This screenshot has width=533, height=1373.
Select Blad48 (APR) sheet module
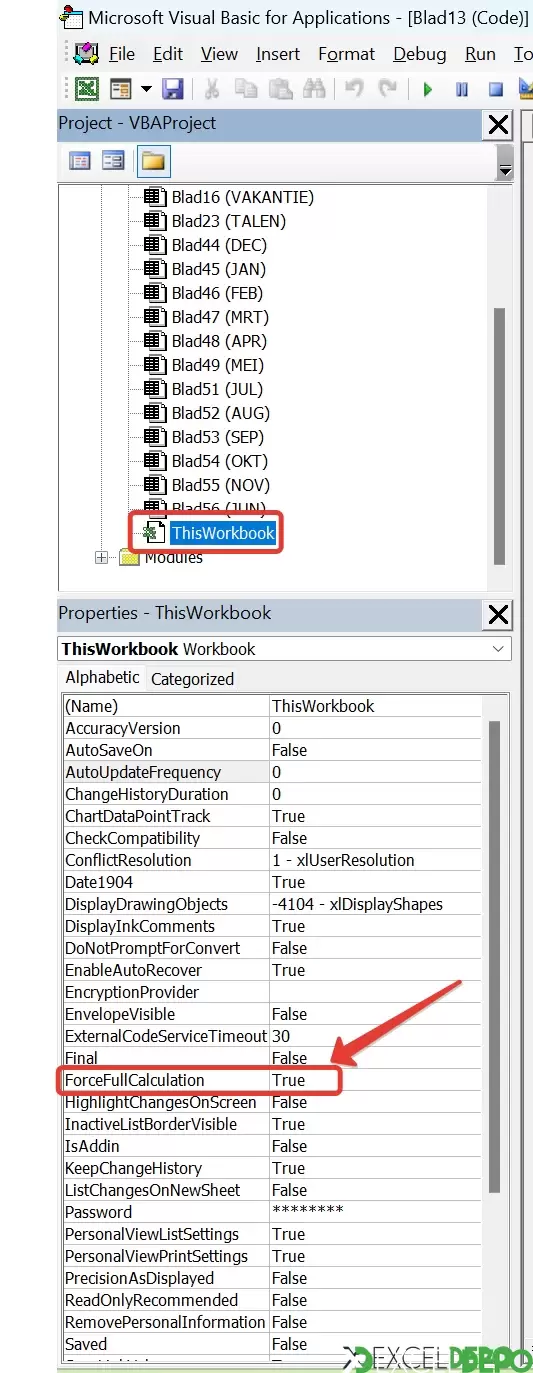pos(219,341)
